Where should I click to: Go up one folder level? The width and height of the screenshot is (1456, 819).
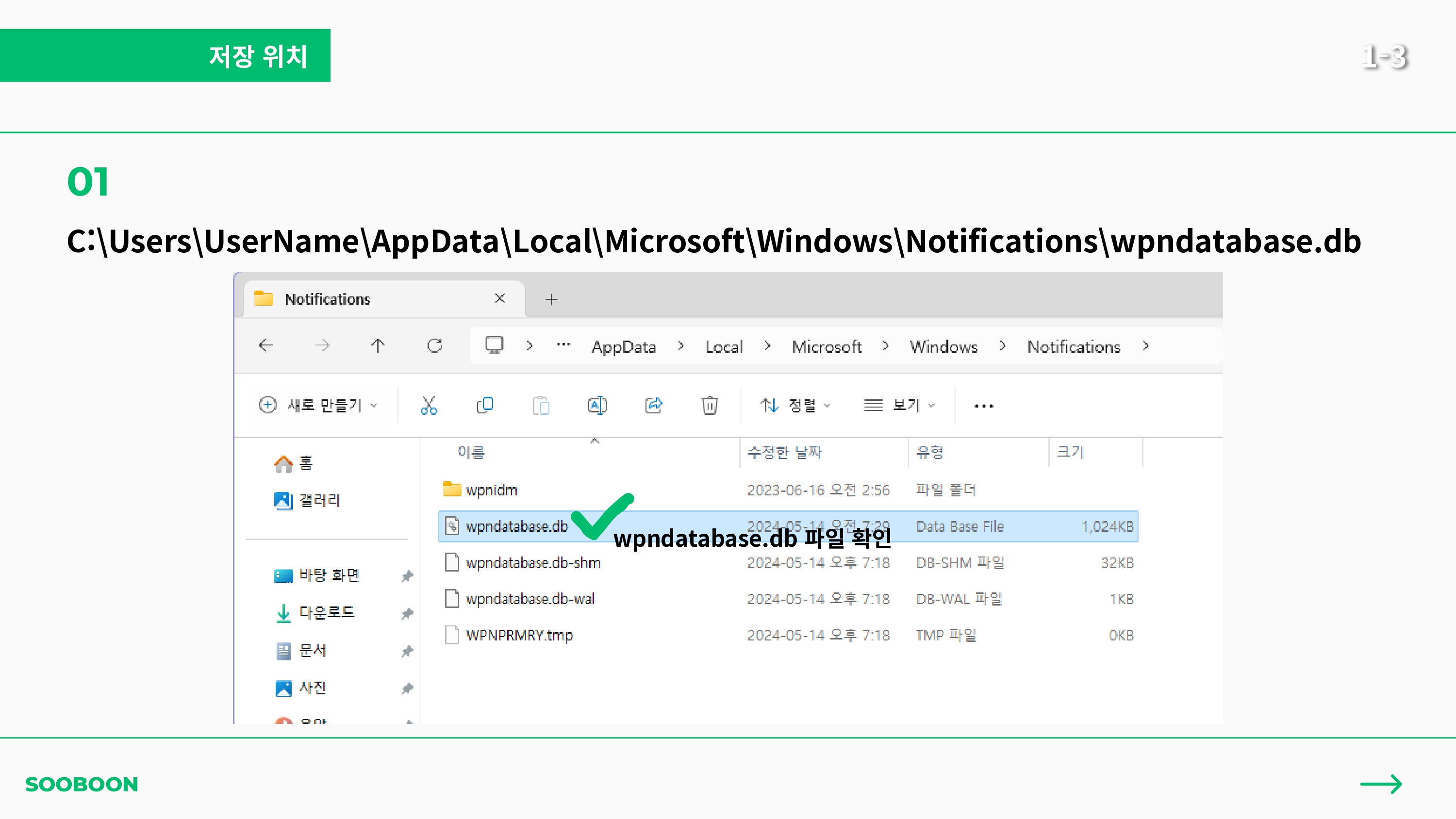tap(378, 345)
